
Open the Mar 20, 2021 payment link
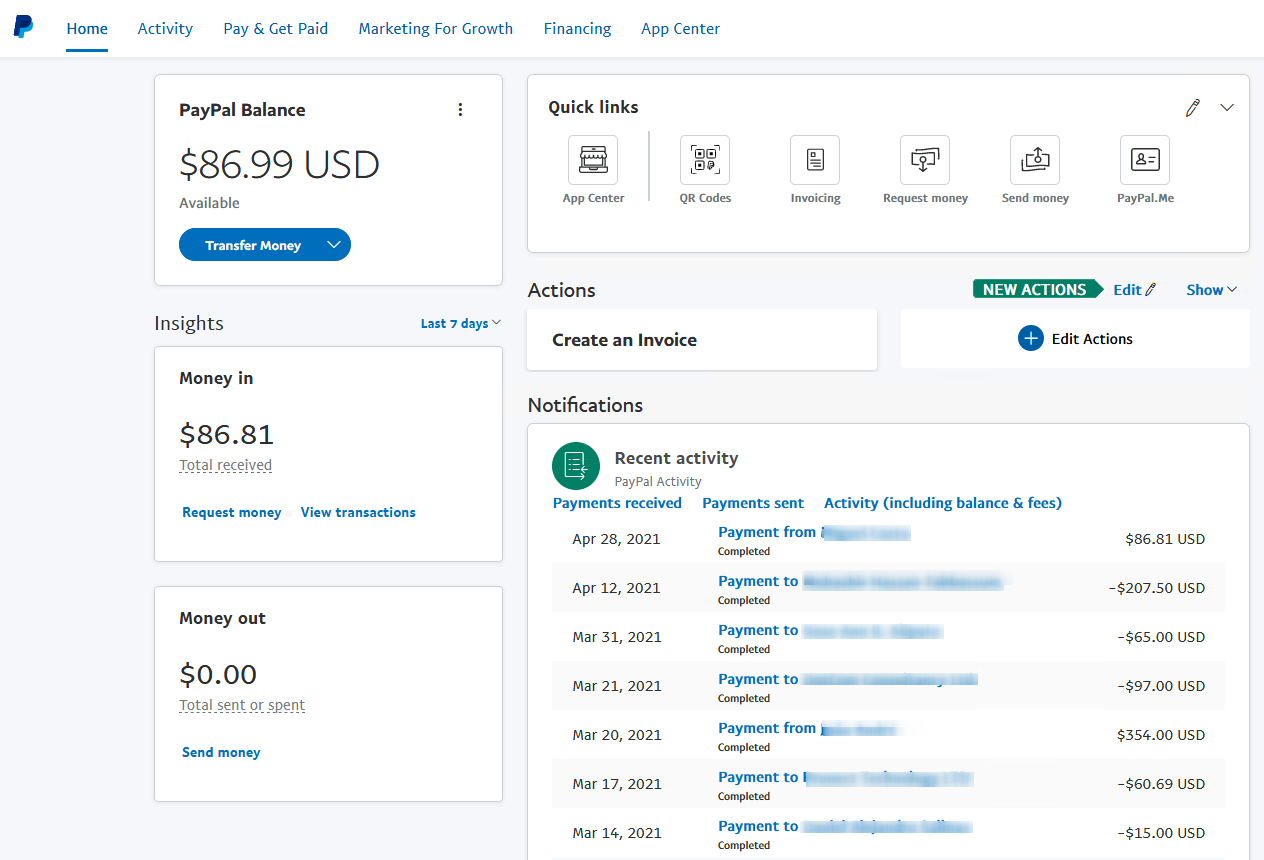807,728
